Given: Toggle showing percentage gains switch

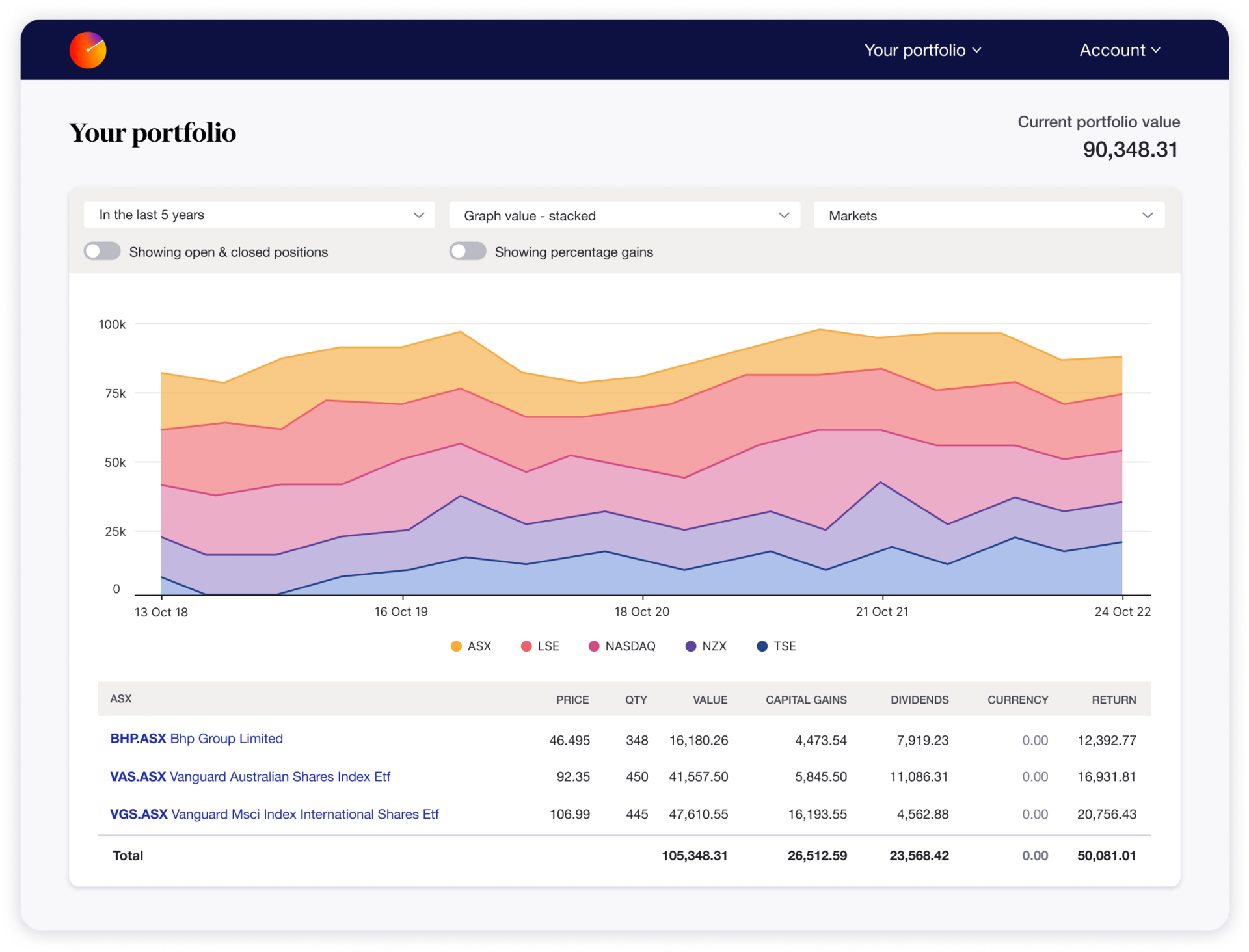Looking at the screenshot, I should [468, 252].
